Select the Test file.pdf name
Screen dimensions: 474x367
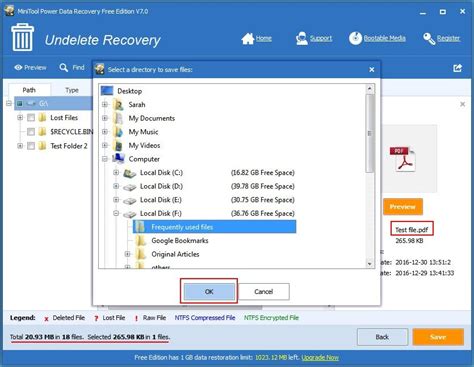(412, 230)
